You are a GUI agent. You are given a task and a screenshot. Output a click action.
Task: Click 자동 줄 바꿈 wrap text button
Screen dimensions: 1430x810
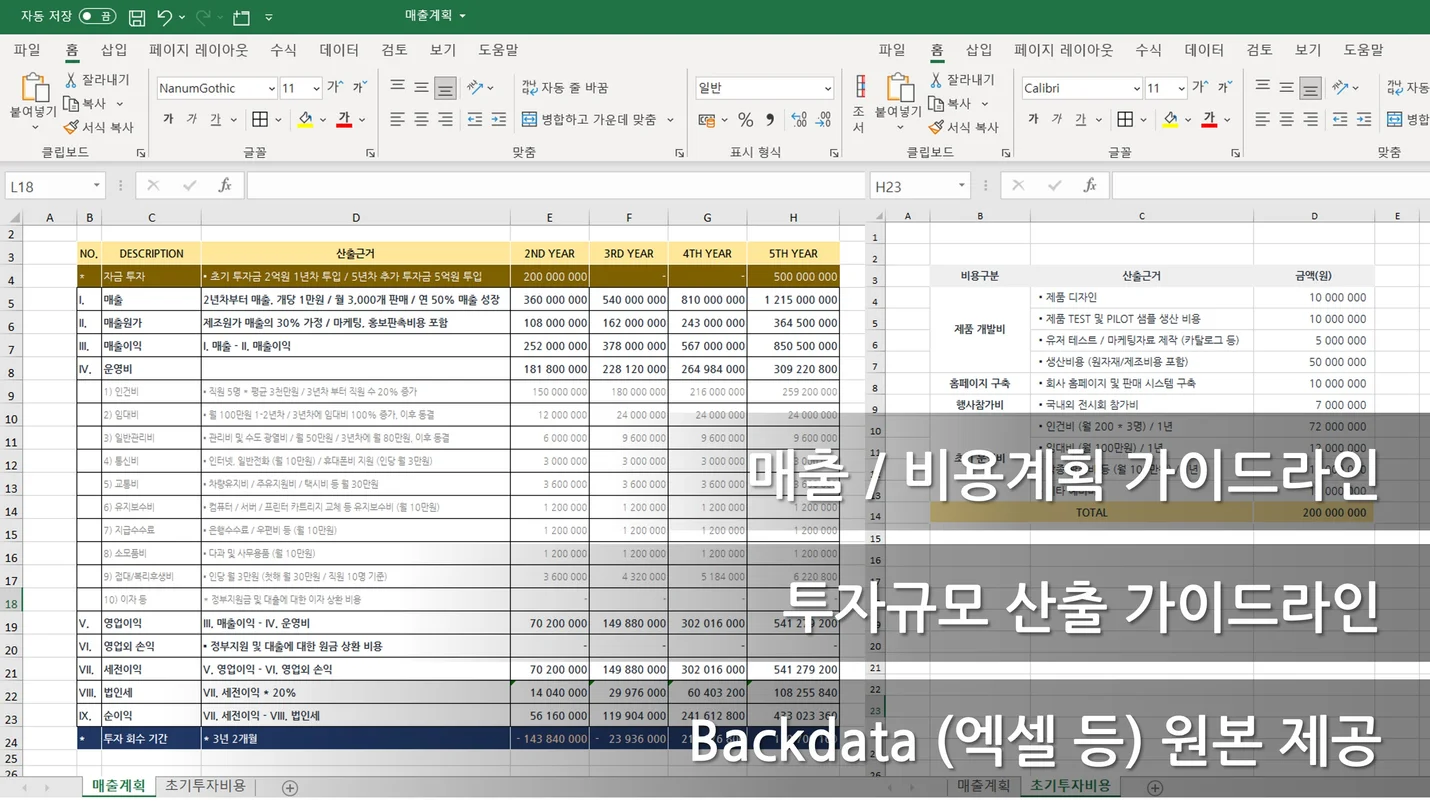pos(565,88)
